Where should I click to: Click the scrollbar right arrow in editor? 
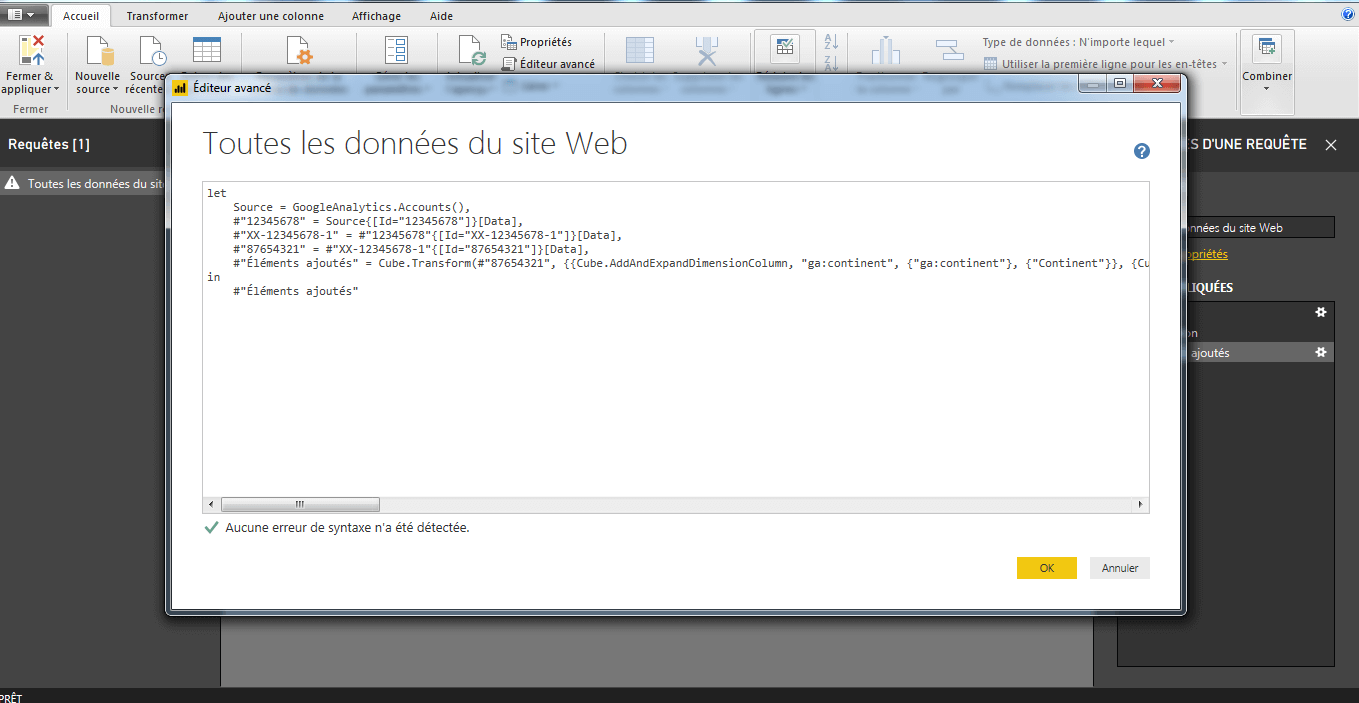click(x=1141, y=504)
